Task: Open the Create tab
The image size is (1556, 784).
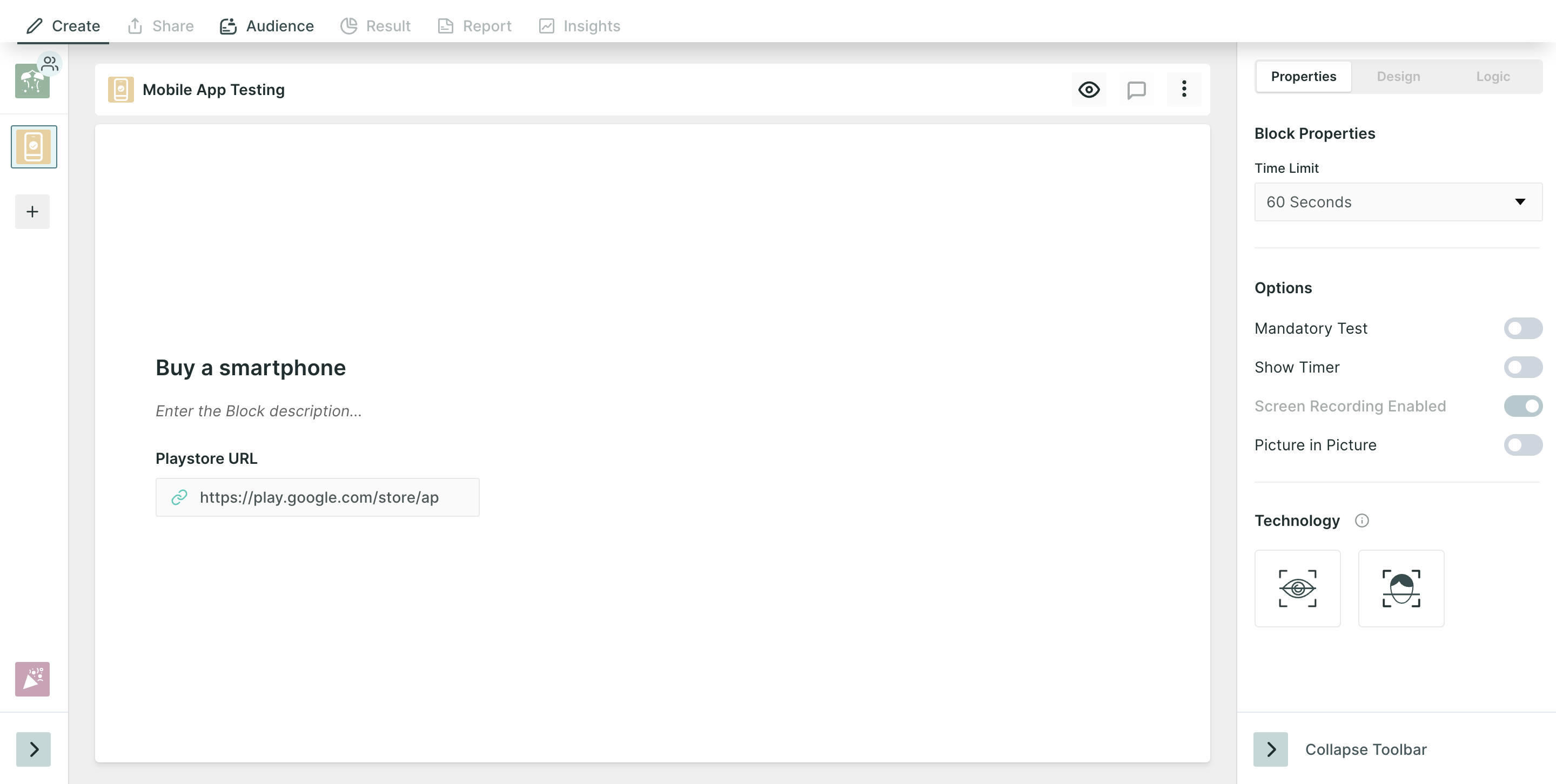Action: tap(63, 26)
